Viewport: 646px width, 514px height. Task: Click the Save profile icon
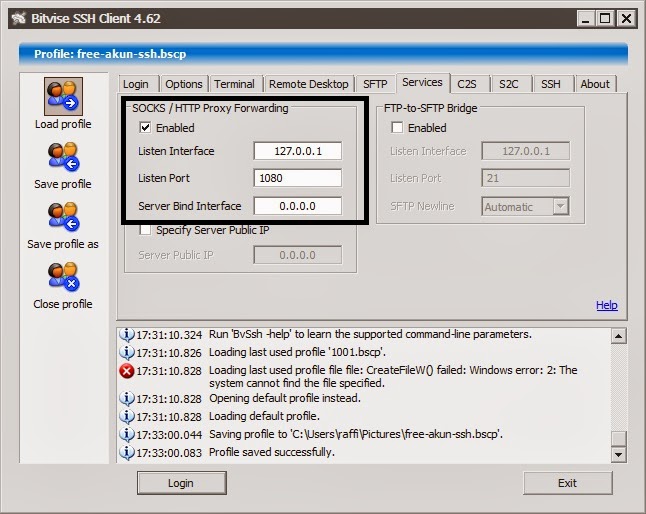tap(63, 157)
